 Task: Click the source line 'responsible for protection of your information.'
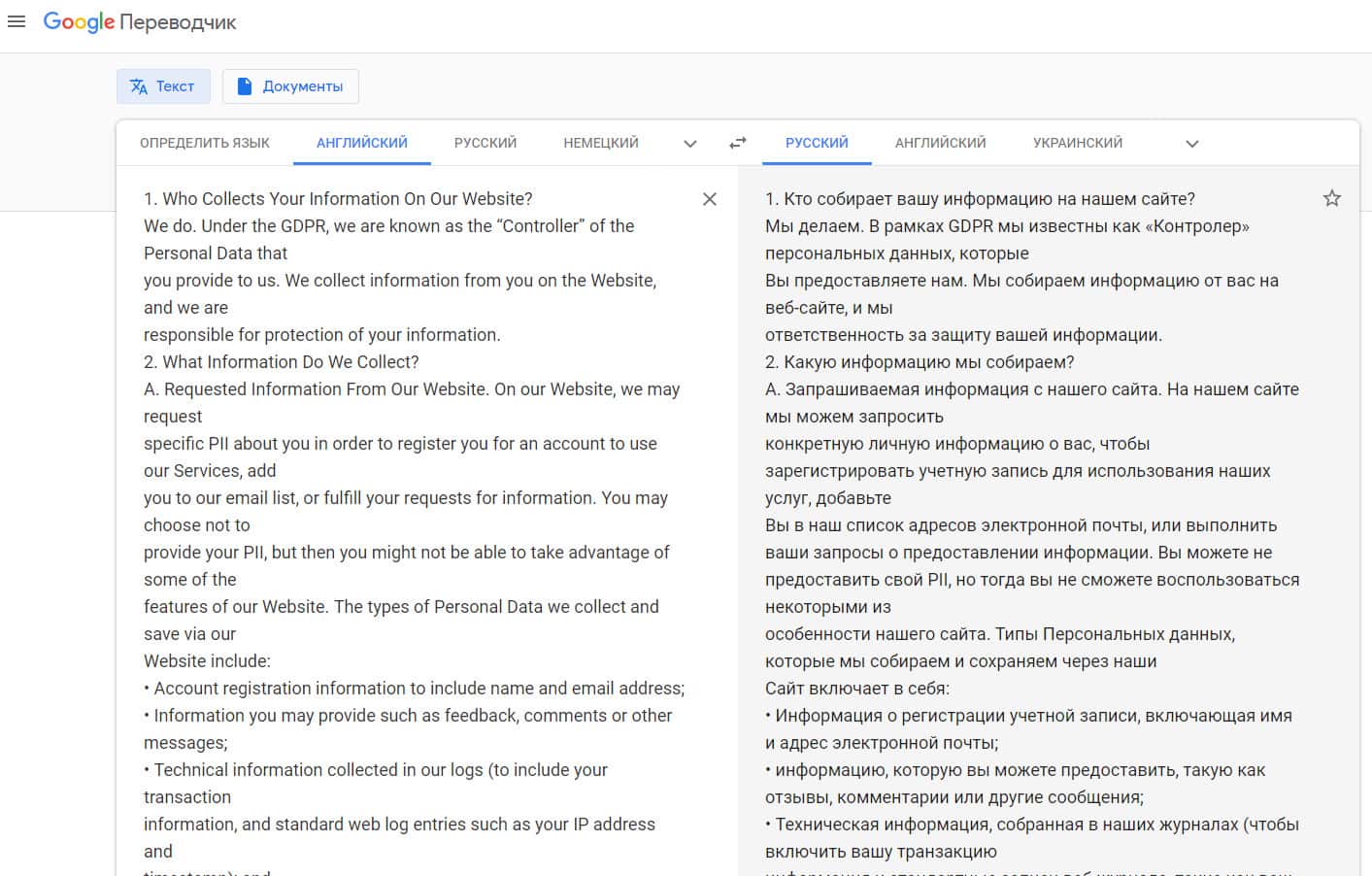point(322,335)
